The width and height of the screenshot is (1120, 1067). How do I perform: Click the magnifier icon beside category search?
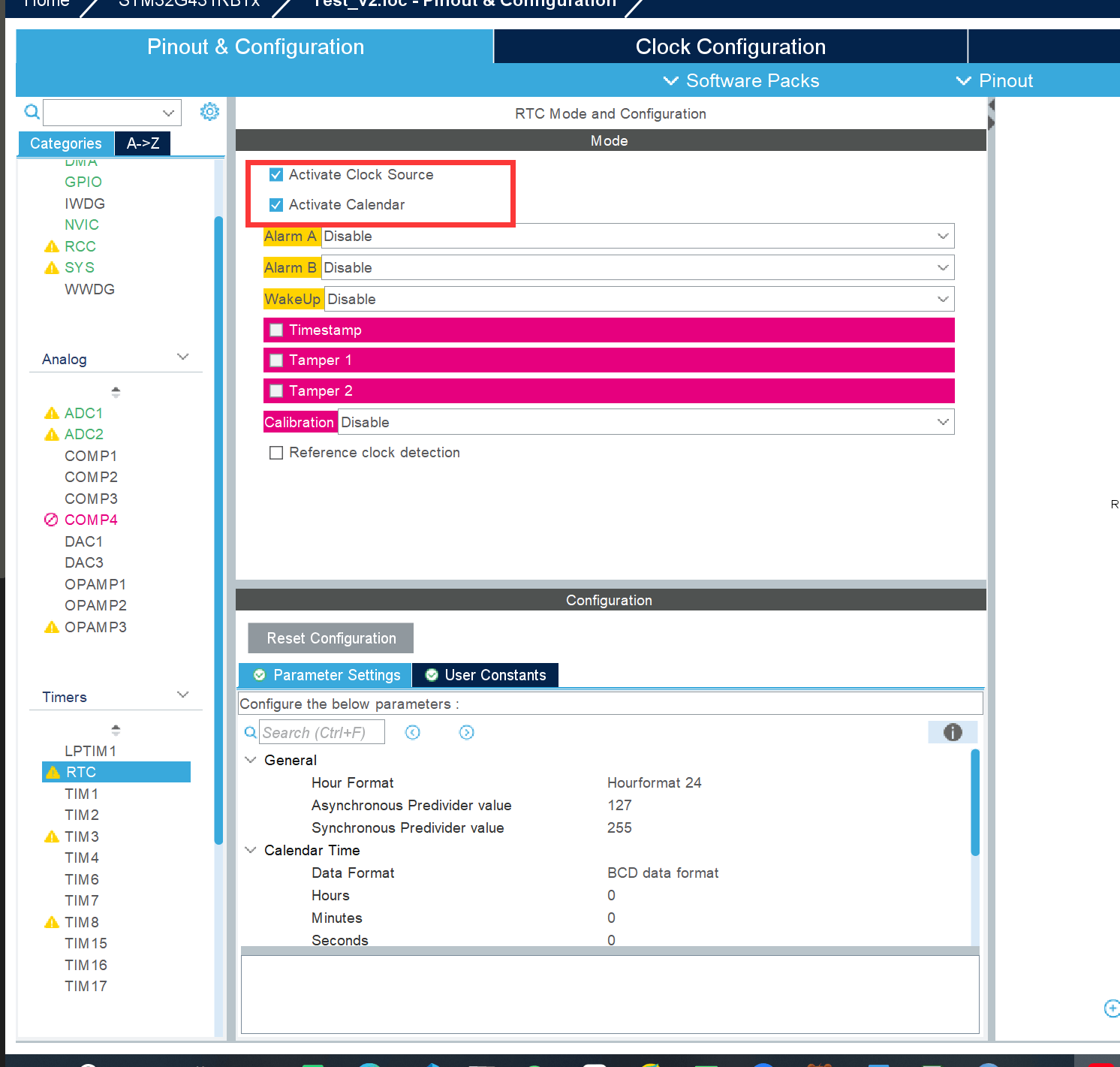pos(32,112)
